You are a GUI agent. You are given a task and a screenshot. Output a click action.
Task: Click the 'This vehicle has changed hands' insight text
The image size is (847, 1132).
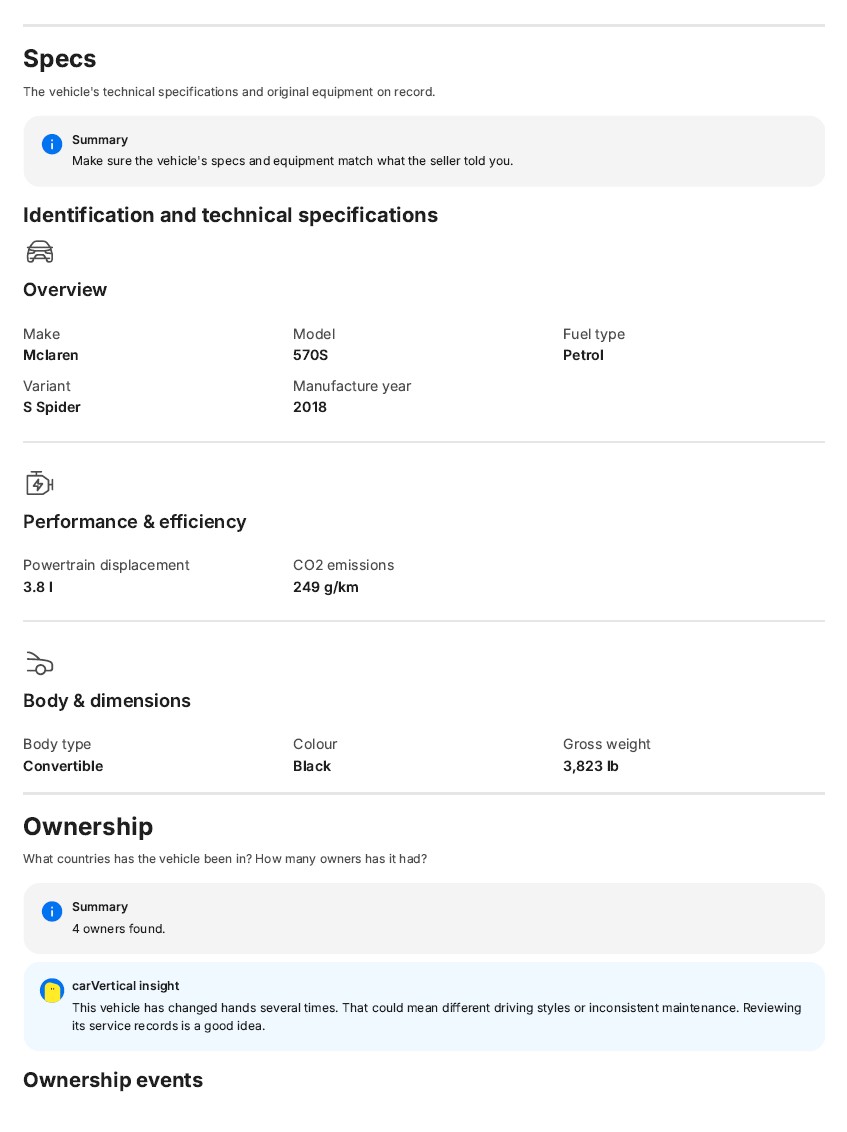click(436, 1016)
